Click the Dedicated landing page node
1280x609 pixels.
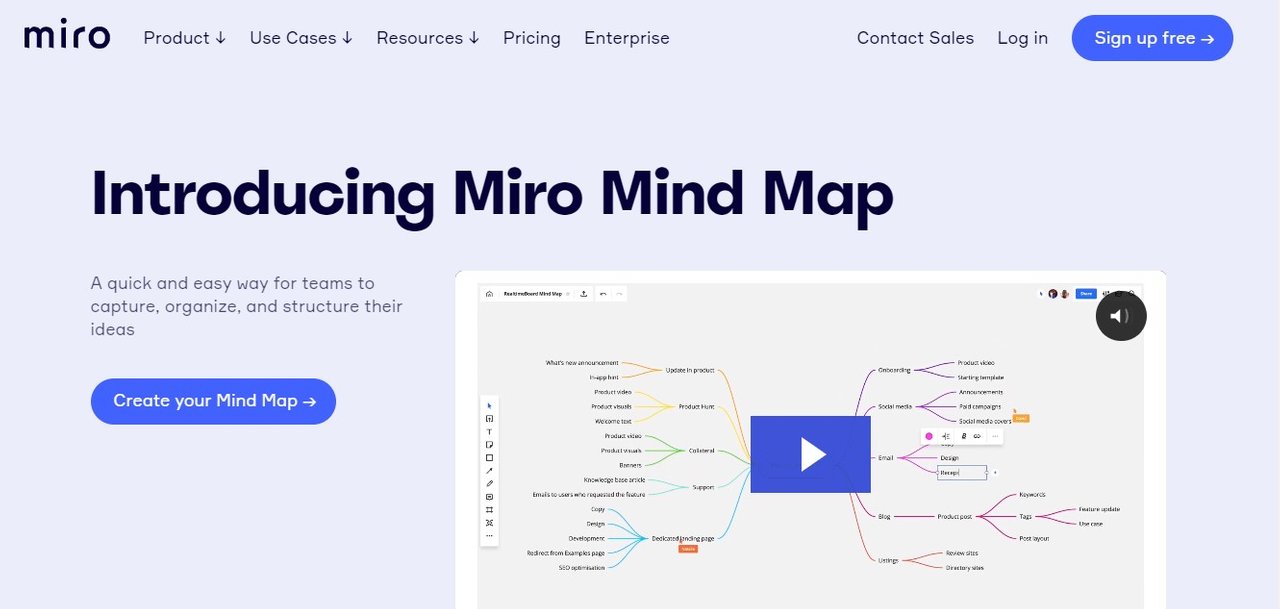[683, 538]
